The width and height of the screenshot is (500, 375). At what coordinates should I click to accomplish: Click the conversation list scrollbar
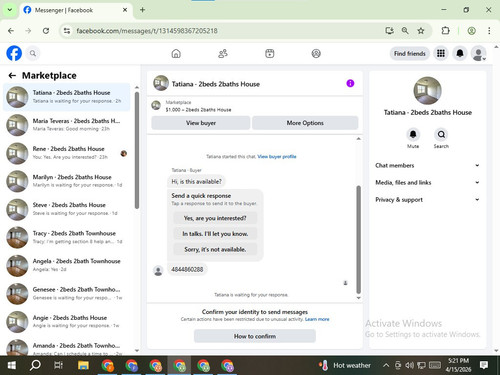point(137,150)
